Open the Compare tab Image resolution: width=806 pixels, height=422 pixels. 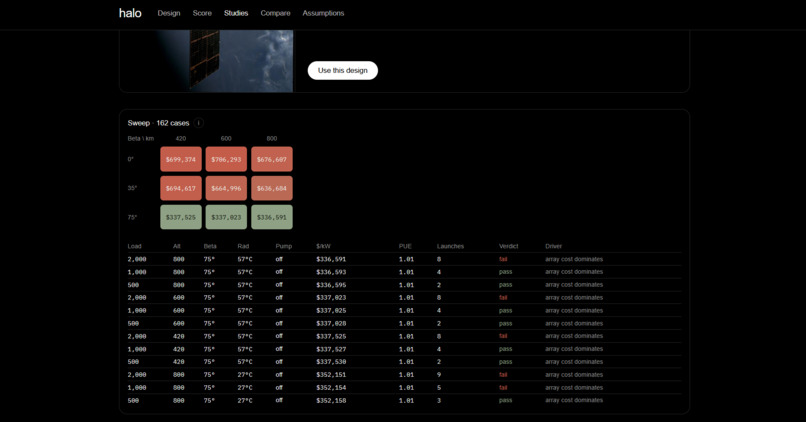275,13
